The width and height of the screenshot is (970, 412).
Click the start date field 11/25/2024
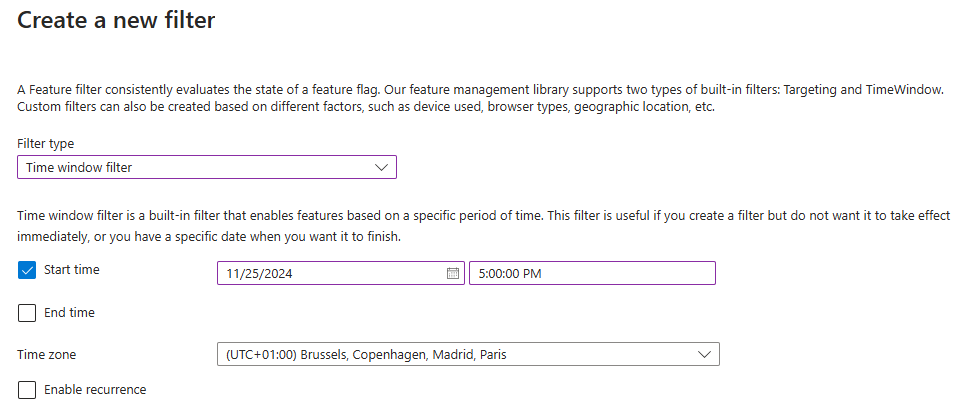tap(330, 273)
